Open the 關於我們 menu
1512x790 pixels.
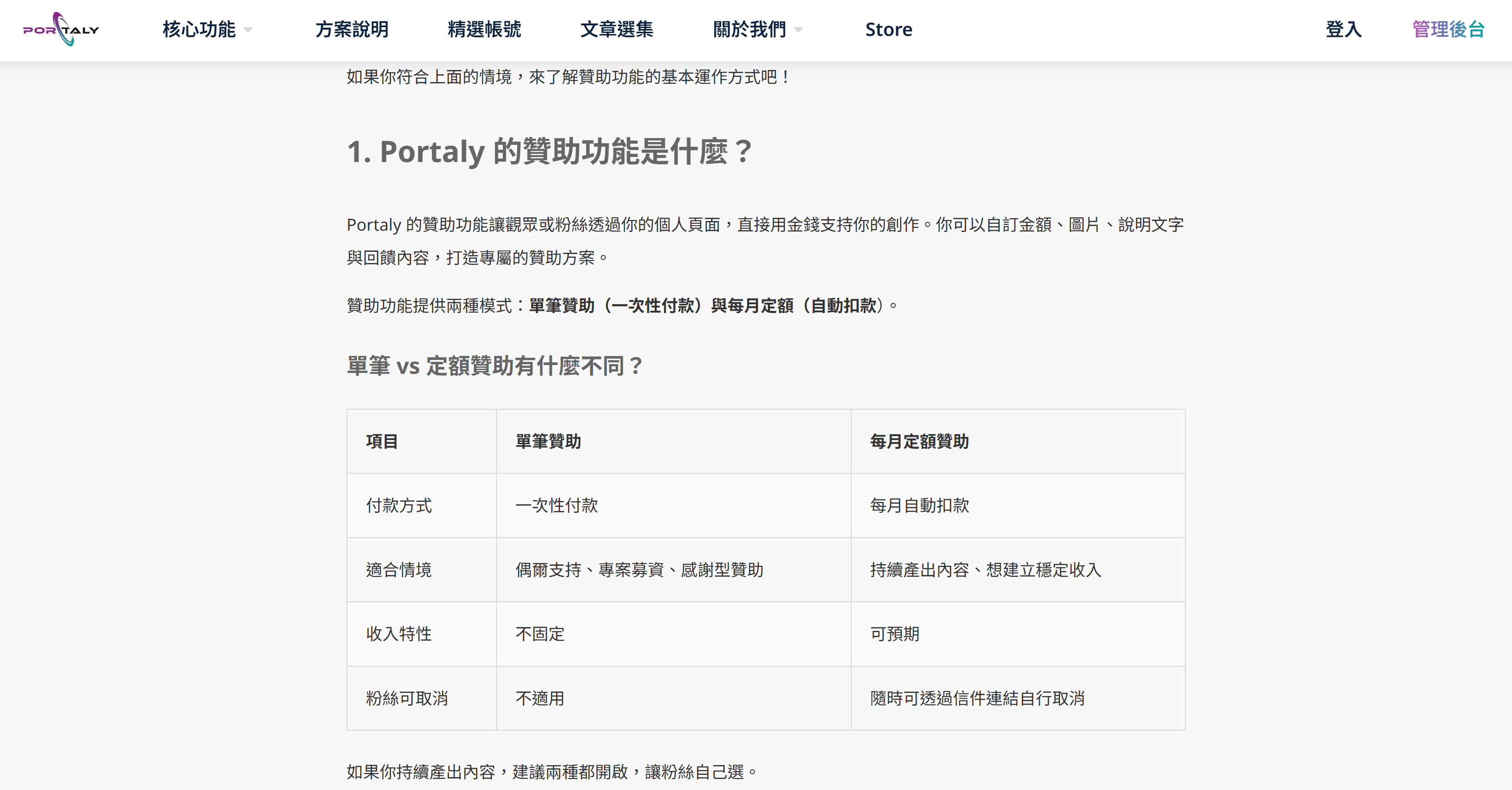click(749, 29)
